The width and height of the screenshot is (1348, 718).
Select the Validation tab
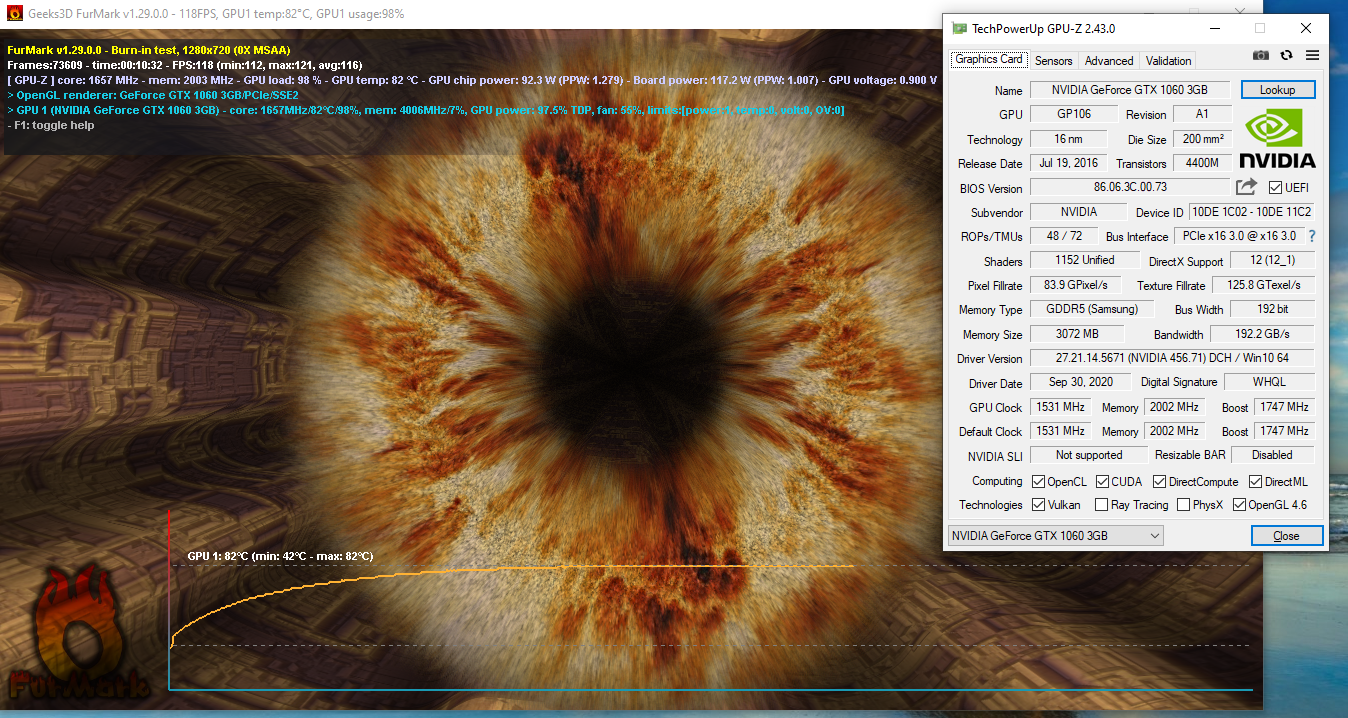(1168, 61)
